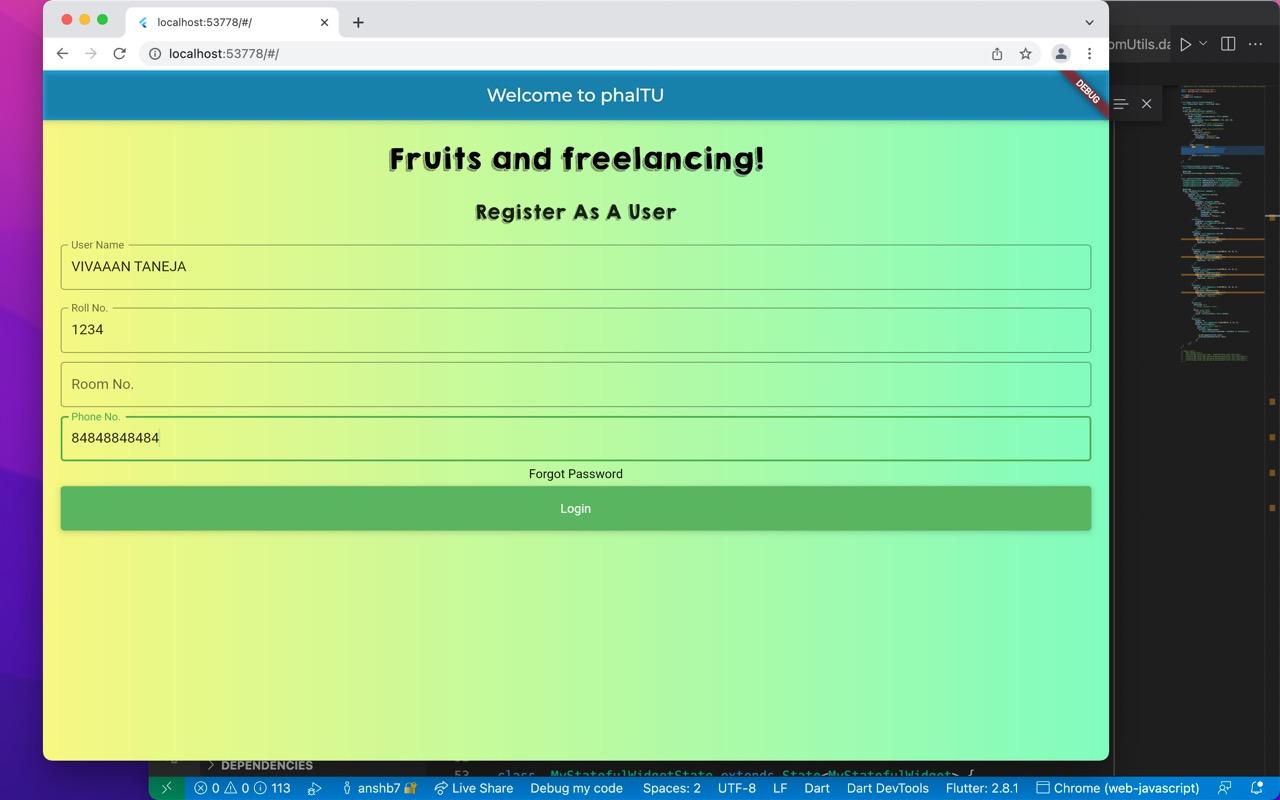Screen dimensions: 1280x800
Task: Click 'Debug my code' in the status bar
Action: point(576,788)
